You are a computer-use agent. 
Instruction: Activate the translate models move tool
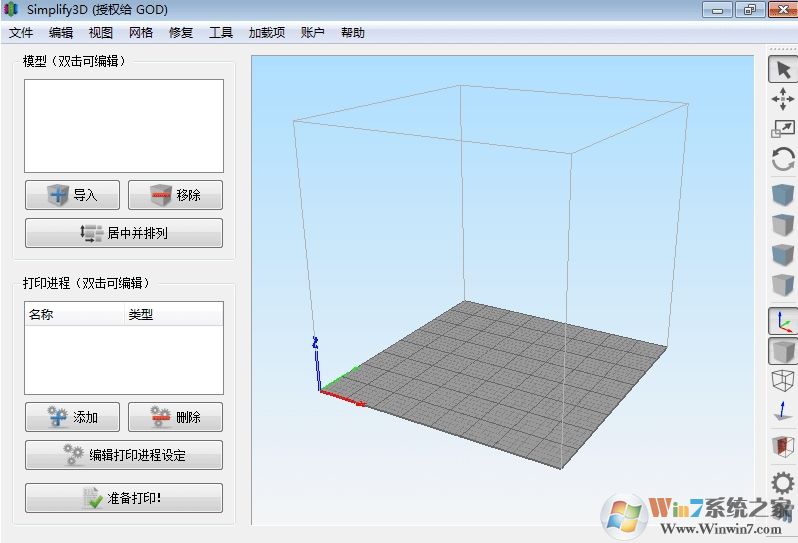pyautogui.click(x=783, y=99)
